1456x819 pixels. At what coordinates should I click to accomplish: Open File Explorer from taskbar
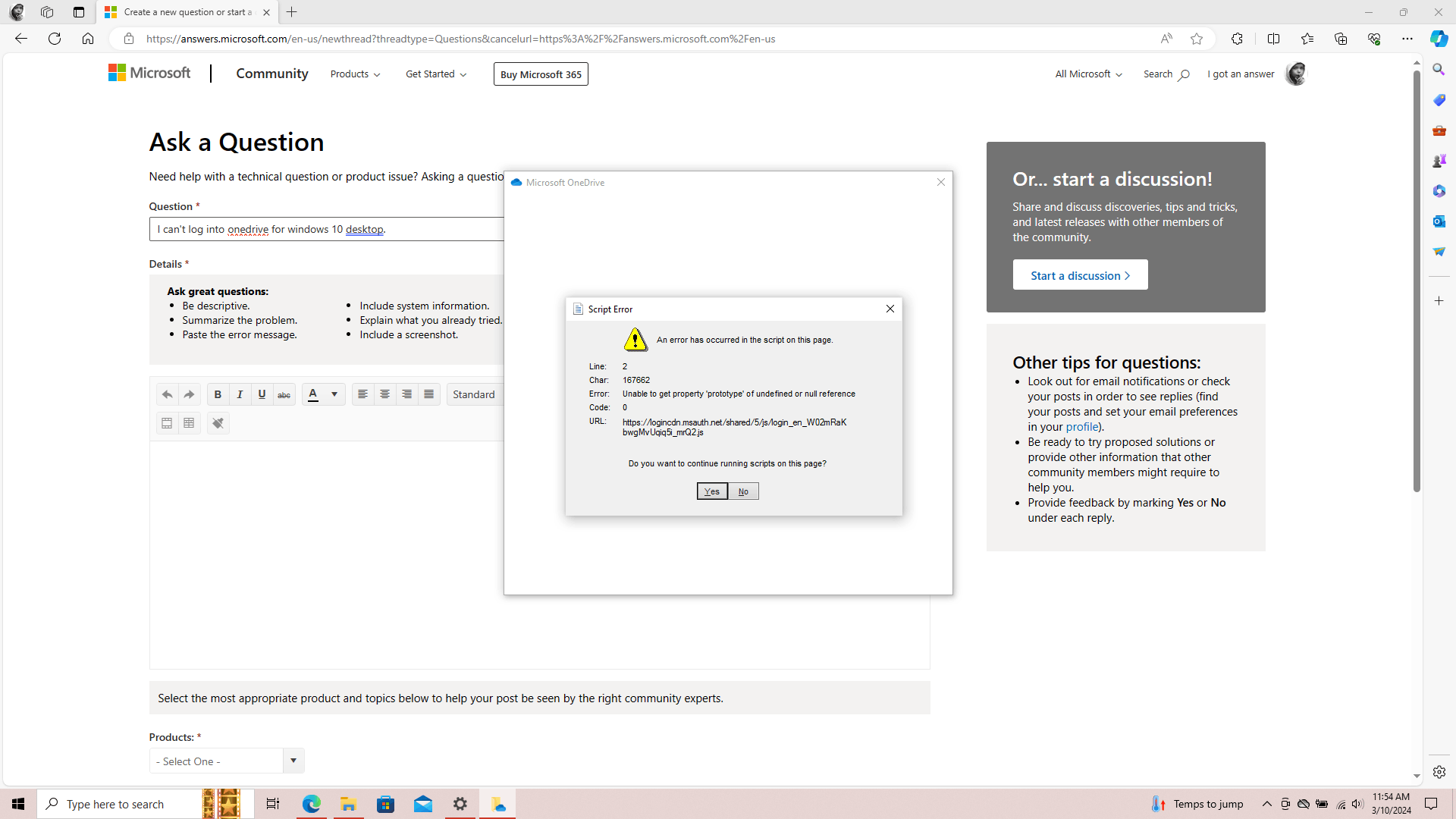[x=348, y=804]
